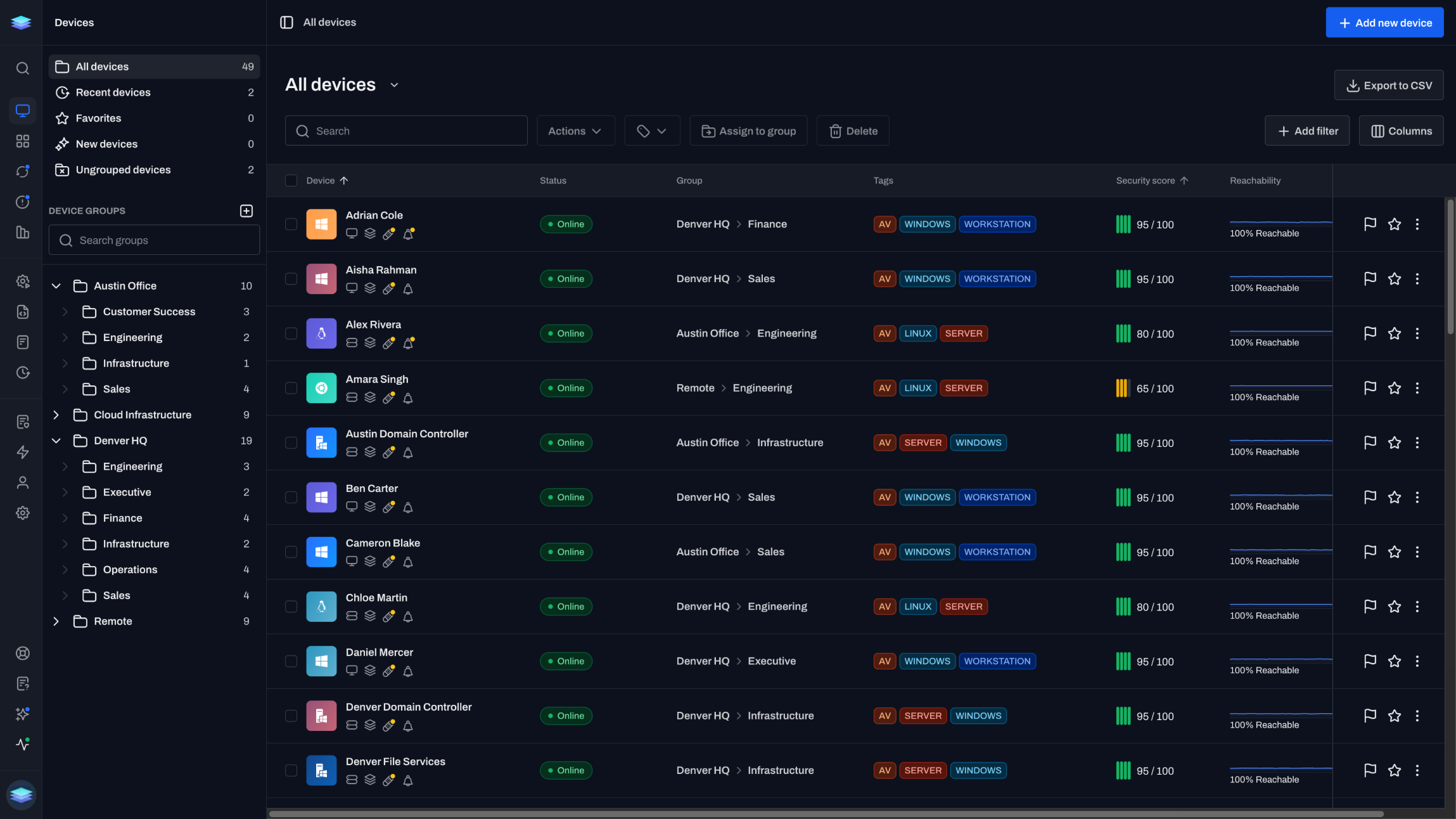Click Alex Rivera's layers stack icon

[370, 343]
